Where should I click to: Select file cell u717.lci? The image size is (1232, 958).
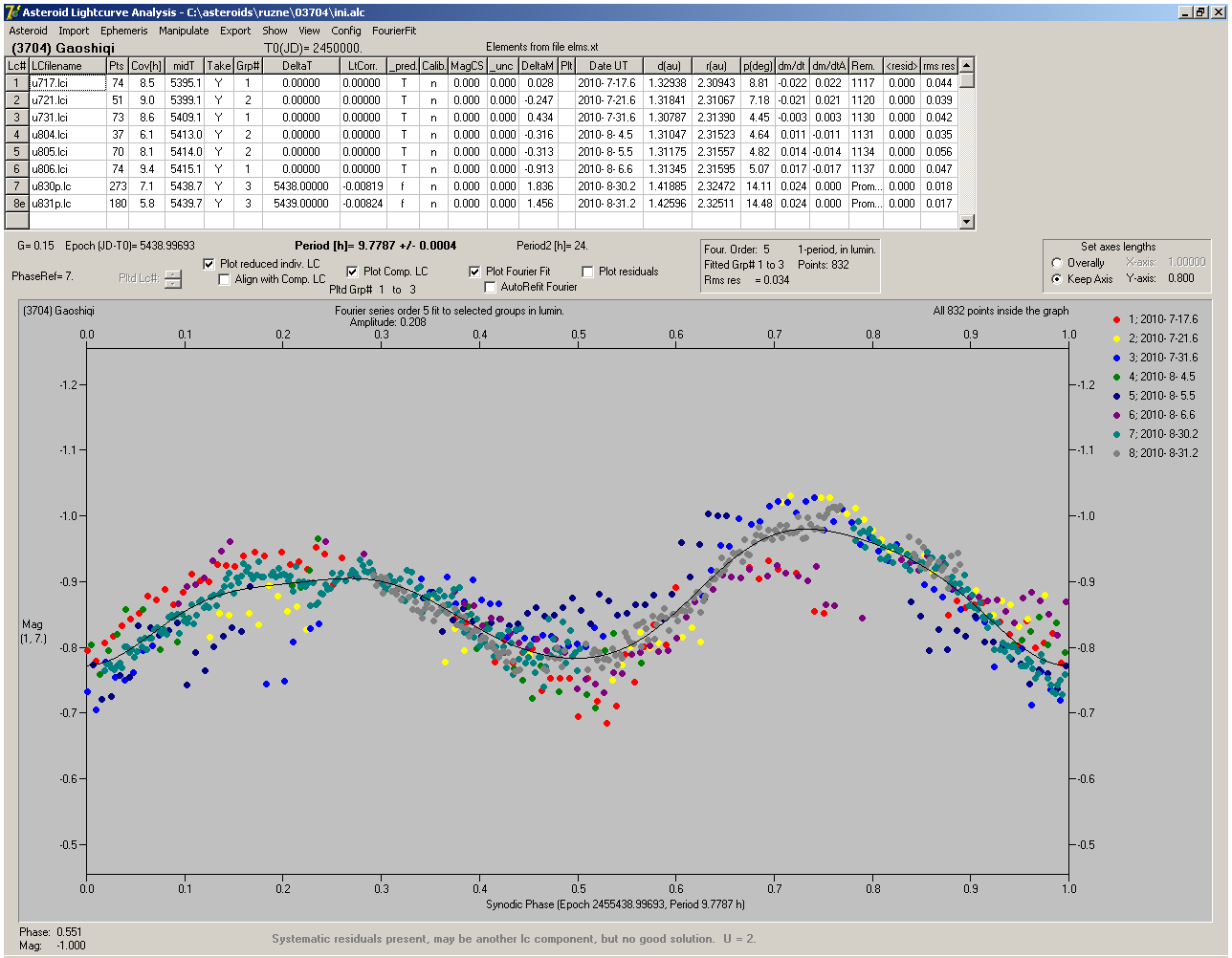click(x=68, y=83)
